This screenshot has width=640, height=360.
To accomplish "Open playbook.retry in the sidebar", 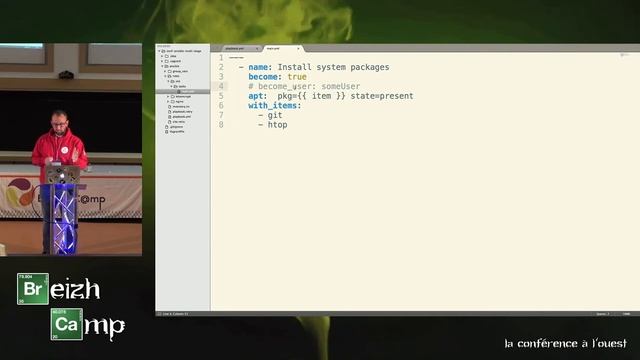I will click(x=182, y=111).
